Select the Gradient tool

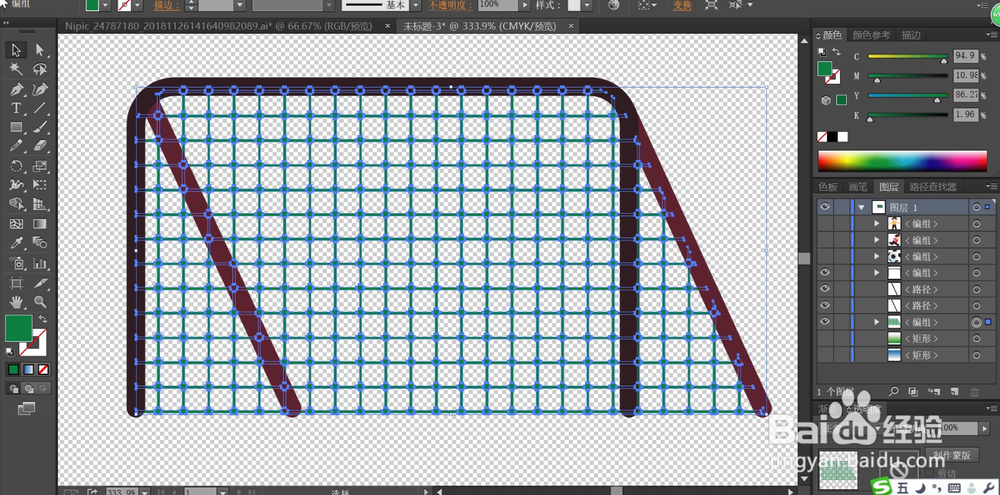(x=40, y=224)
